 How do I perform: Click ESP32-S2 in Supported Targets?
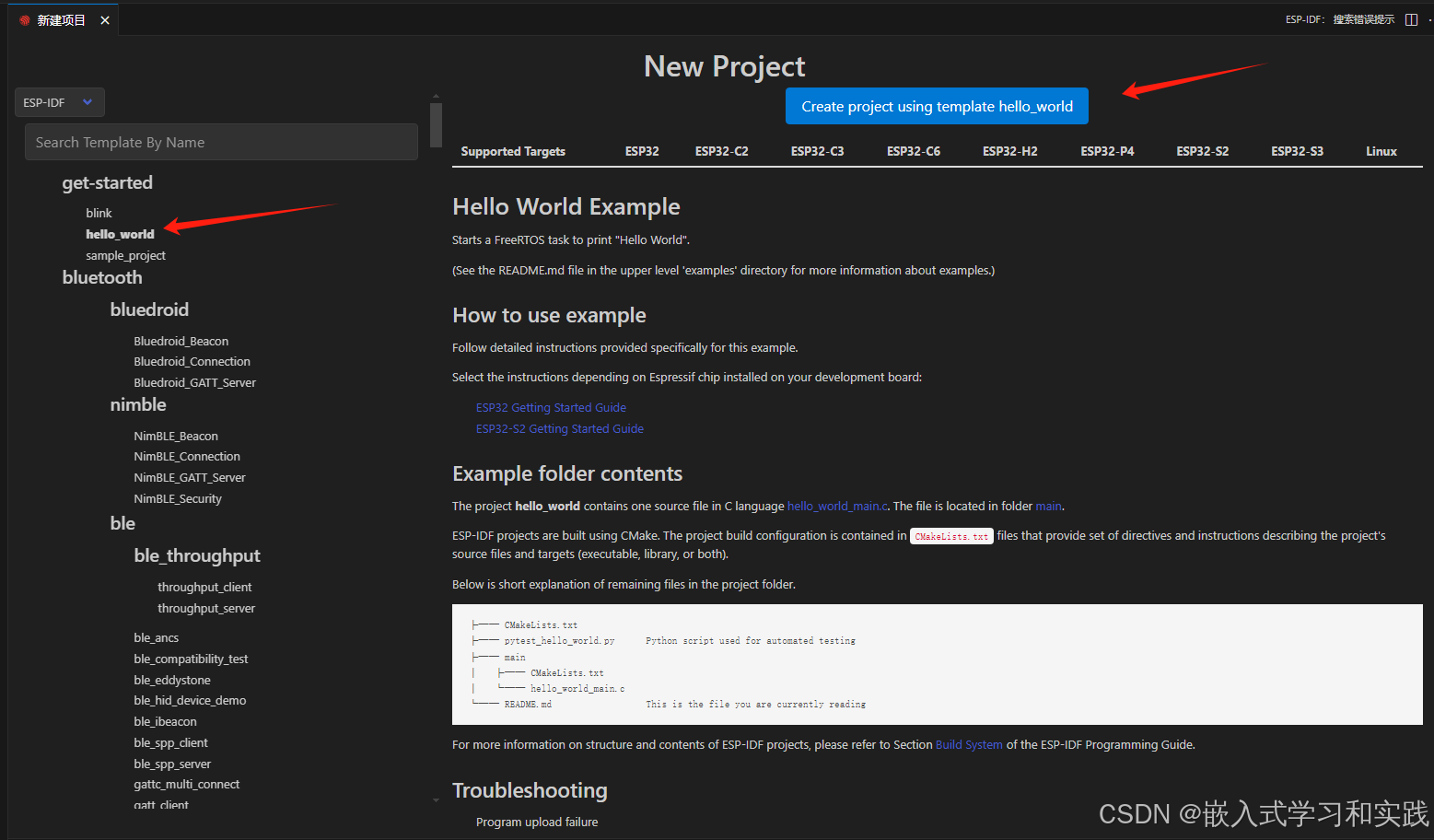coord(1202,151)
